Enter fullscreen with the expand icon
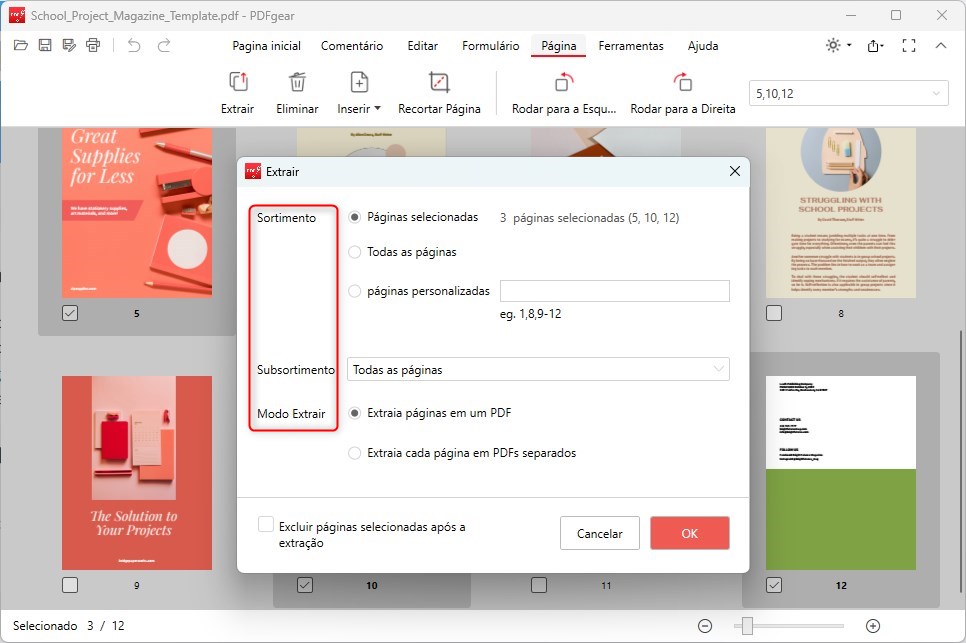Viewport: 966px width, 643px height. (908, 45)
